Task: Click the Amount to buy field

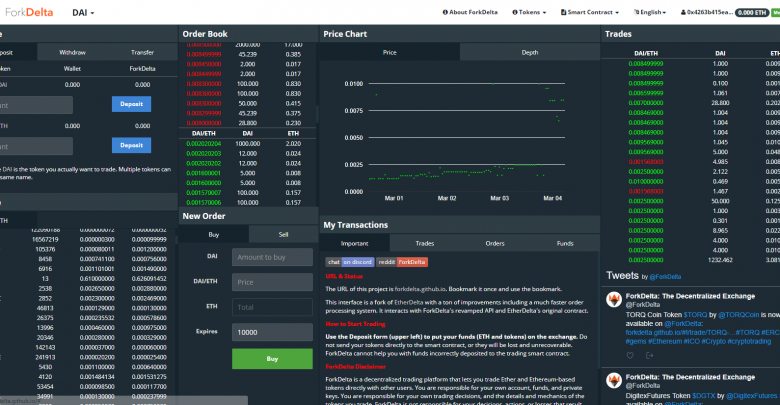Action: [272, 257]
